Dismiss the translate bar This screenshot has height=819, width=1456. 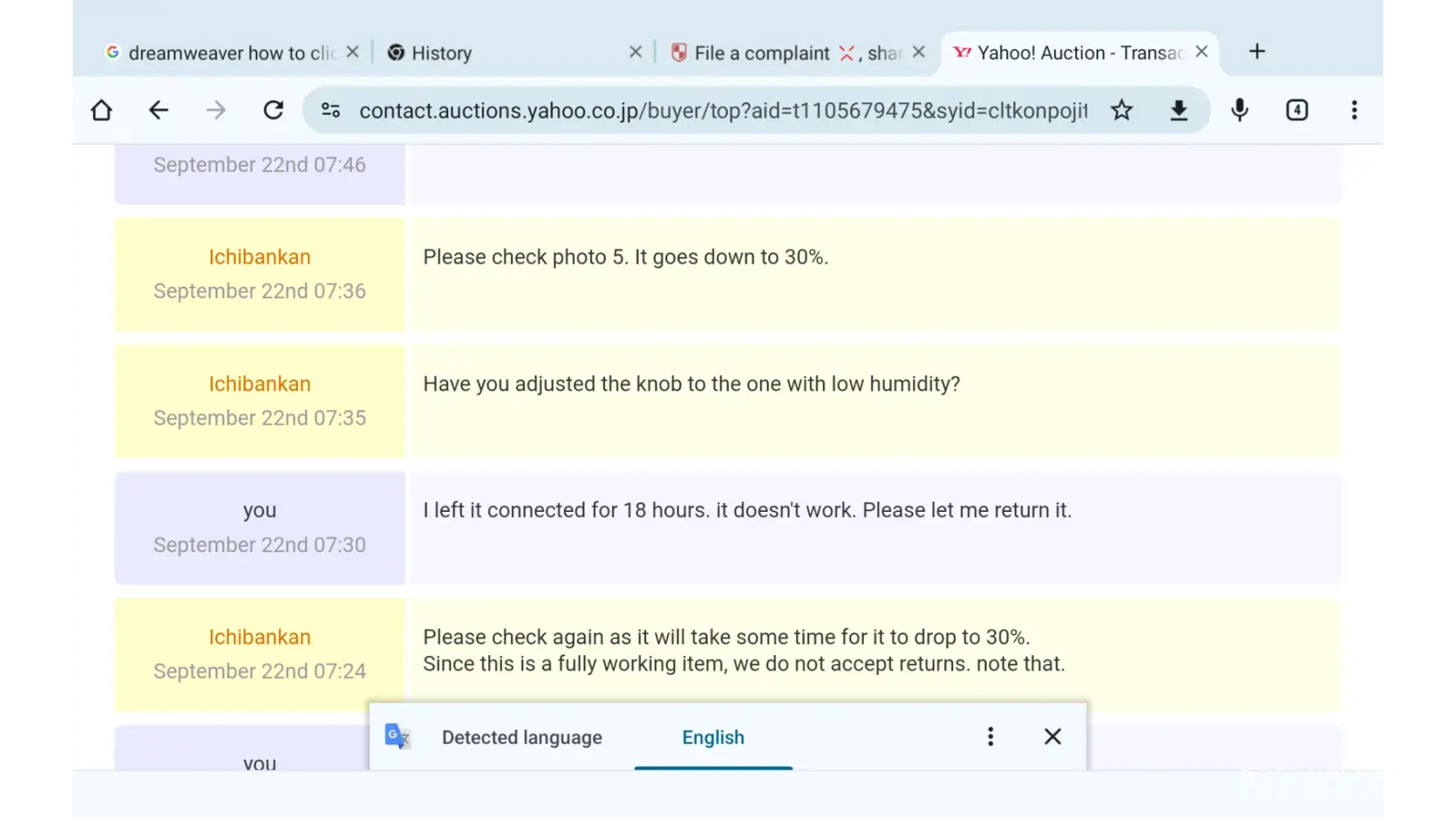pyautogui.click(x=1053, y=737)
